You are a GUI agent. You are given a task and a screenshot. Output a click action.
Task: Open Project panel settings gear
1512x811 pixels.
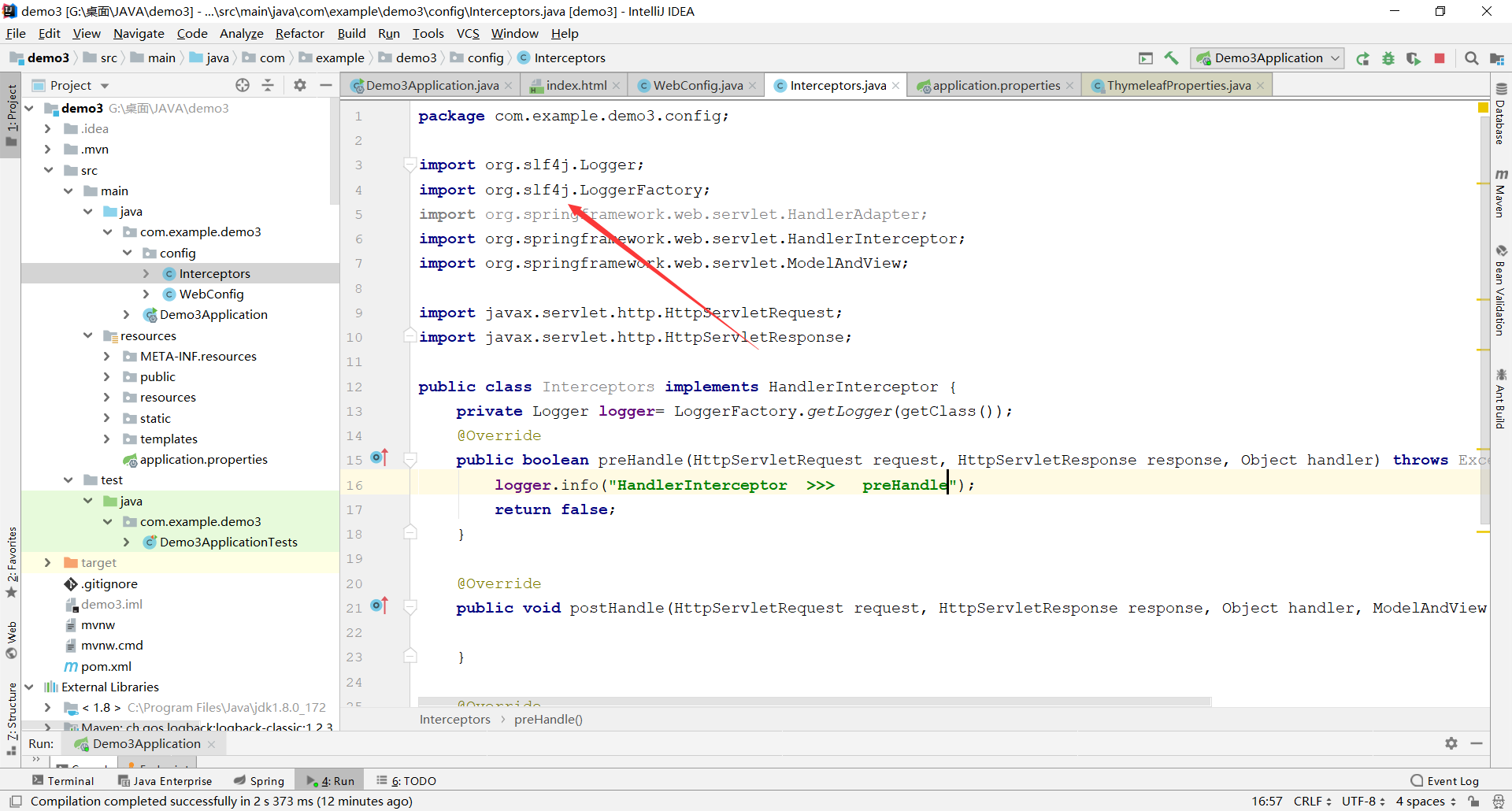pos(300,85)
